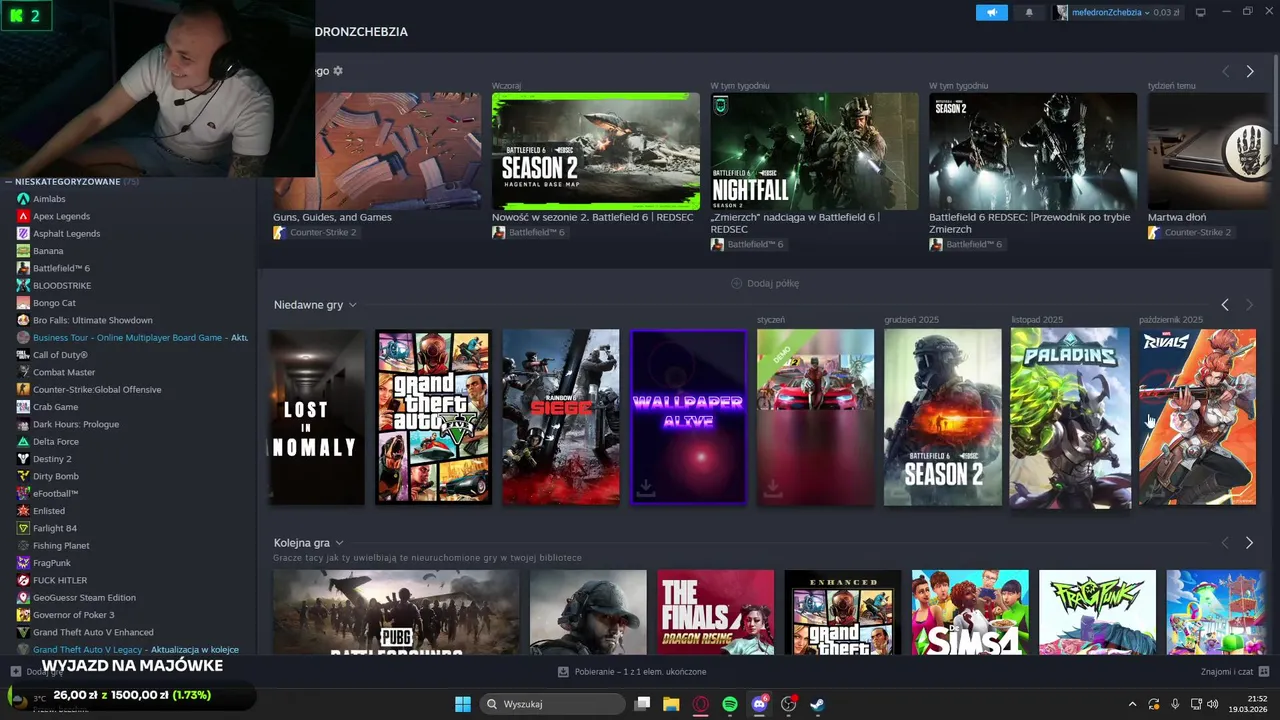The height and width of the screenshot is (720, 1280).
Task: Select Battlefield™ 6 in the game list
Action: 61,268
